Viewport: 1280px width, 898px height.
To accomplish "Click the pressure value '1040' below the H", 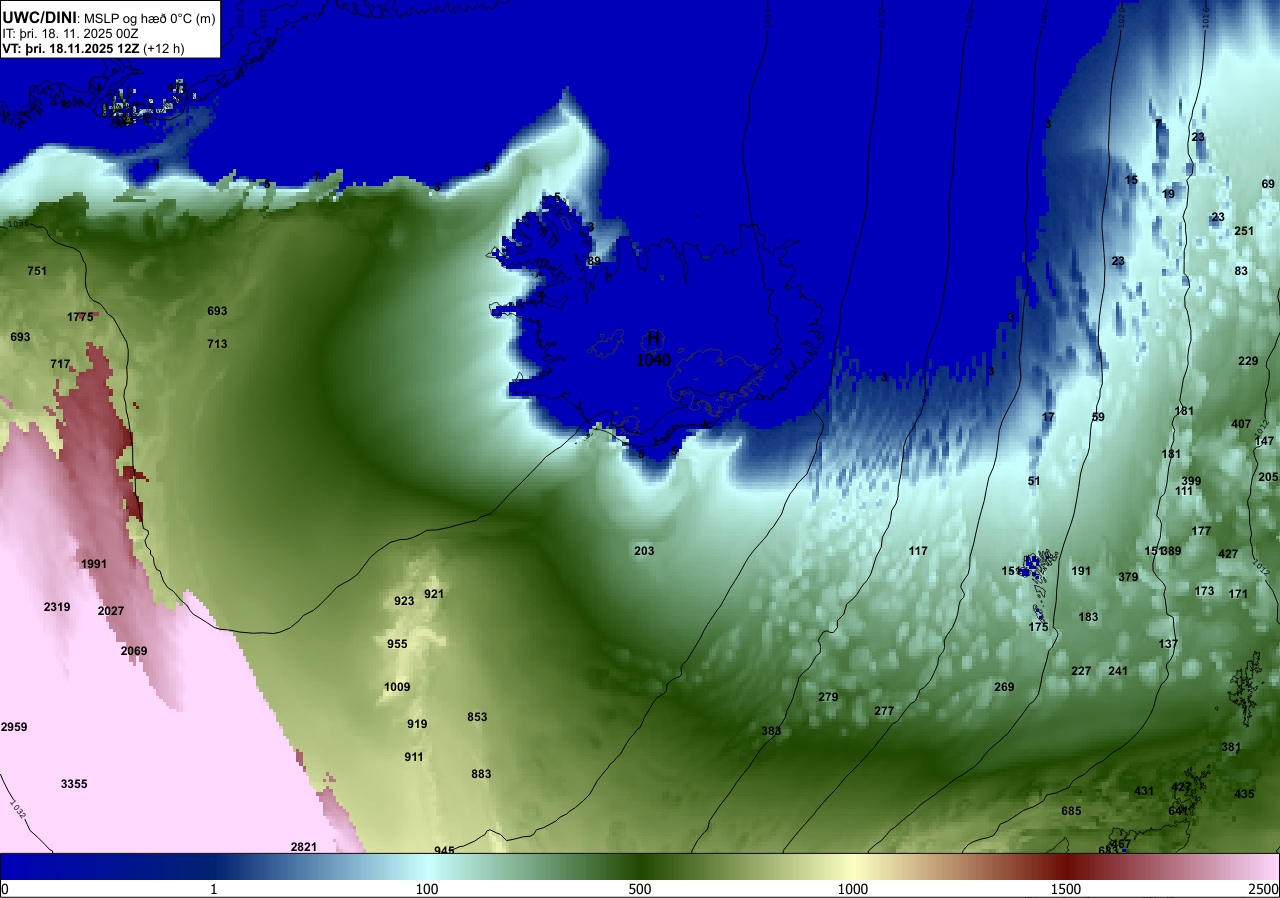I will click(654, 360).
